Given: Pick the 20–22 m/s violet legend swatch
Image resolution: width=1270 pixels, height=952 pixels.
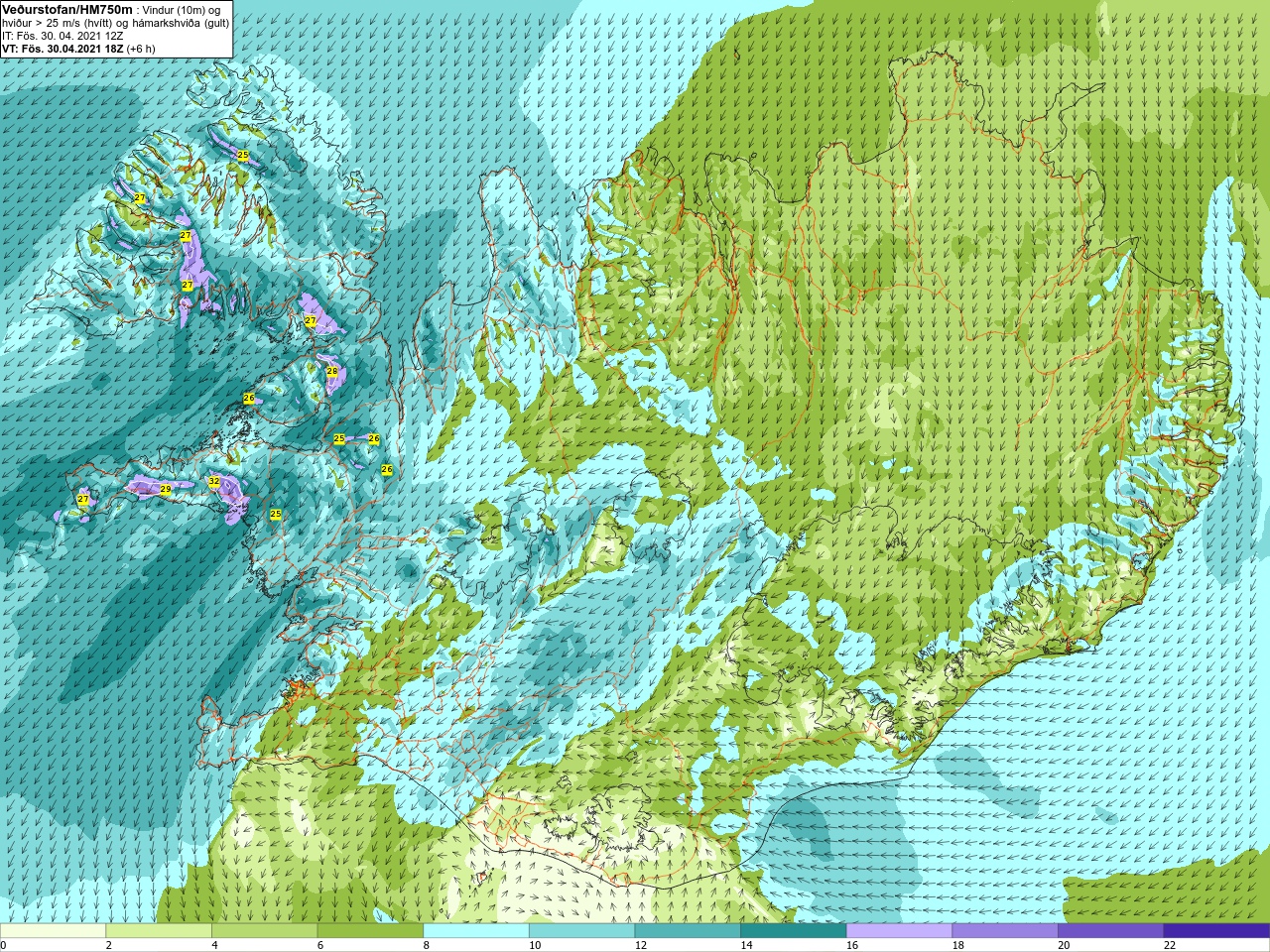Looking at the screenshot, I should point(1110,931).
